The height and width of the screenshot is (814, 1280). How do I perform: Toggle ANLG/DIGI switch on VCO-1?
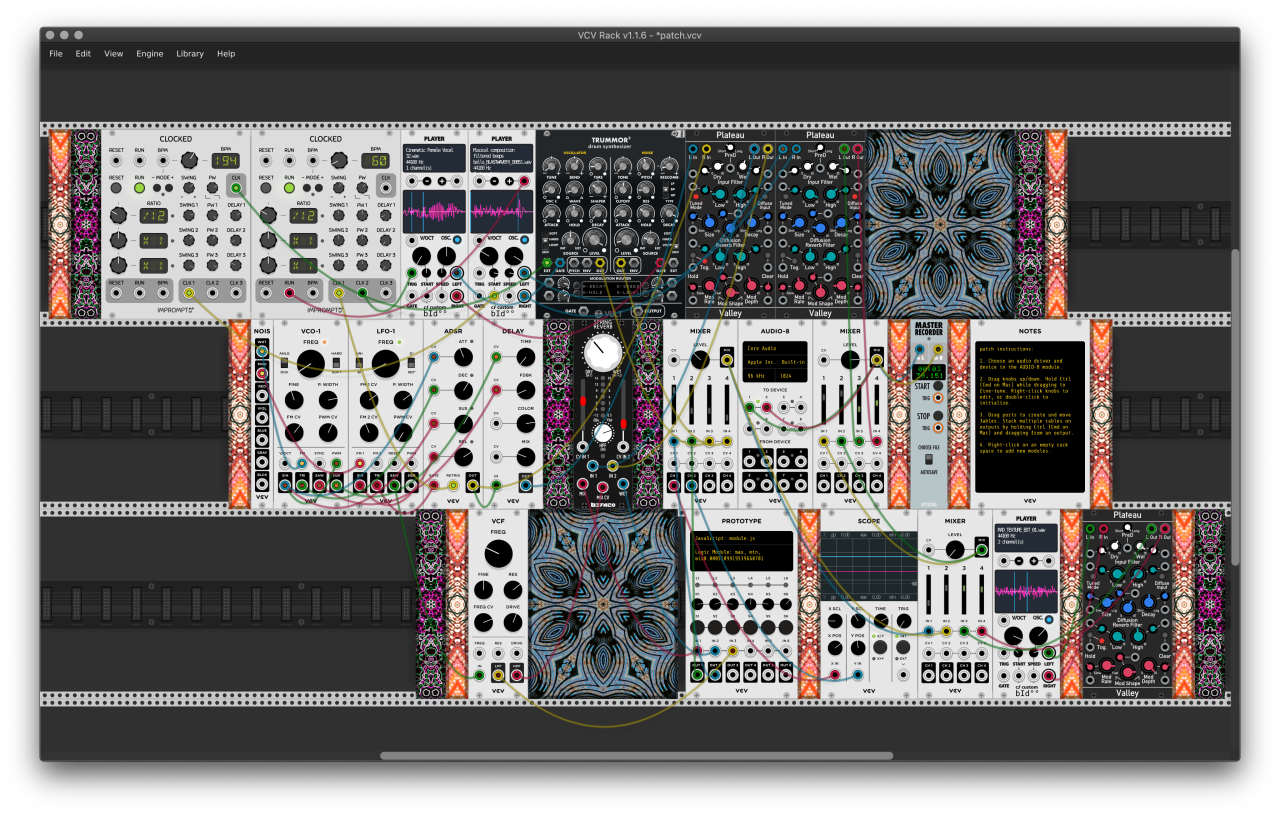pos(284,363)
